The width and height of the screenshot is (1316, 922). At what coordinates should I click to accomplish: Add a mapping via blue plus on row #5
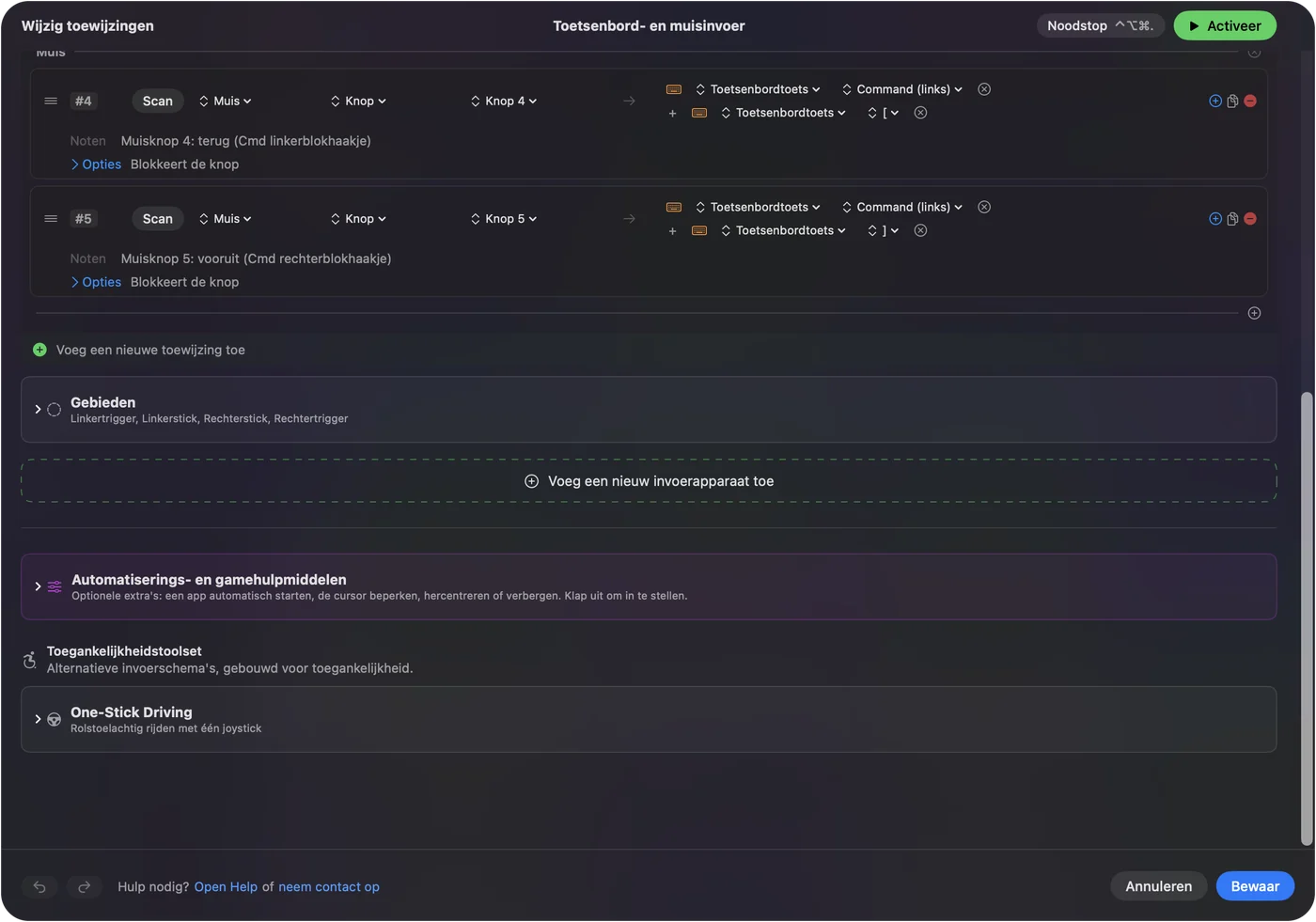tap(1215, 218)
